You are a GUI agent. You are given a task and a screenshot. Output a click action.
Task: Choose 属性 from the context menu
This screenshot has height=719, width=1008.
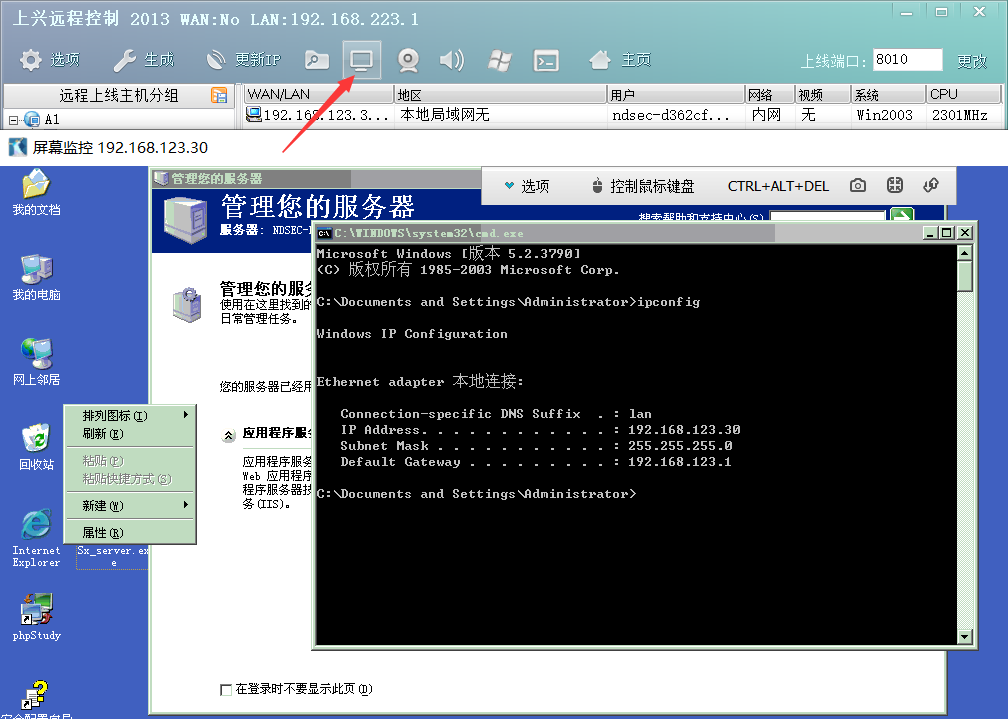(130, 532)
